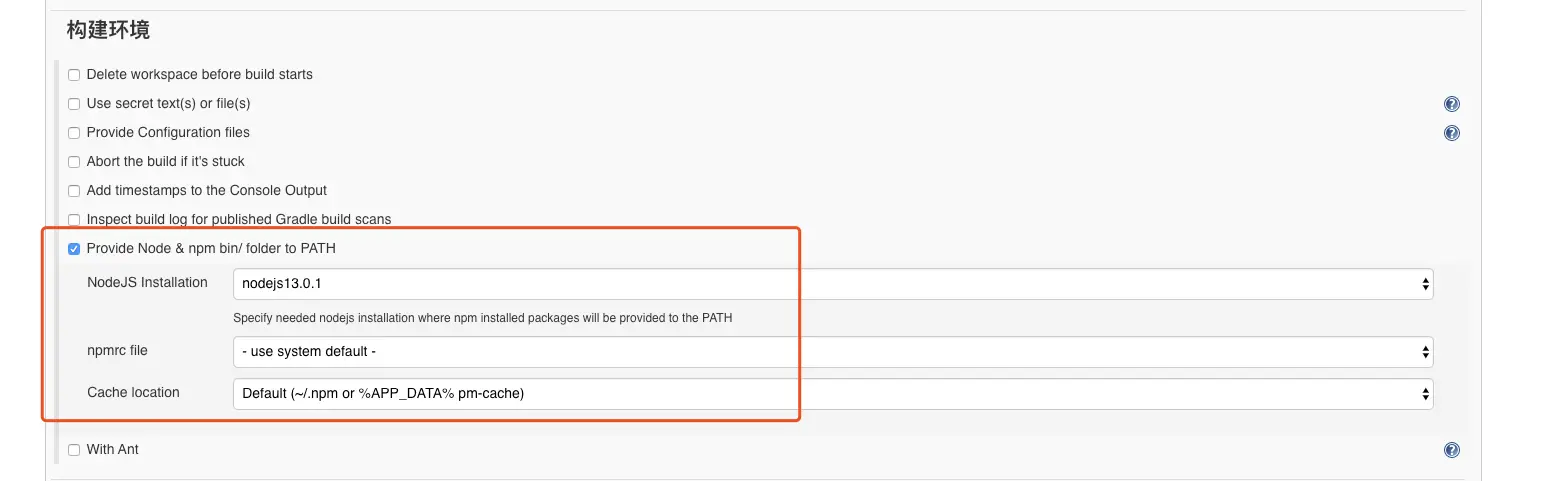
Task: Click the arrow stepper of nodejs13.0.1 select
Action: pyautogui.click(x=1425, y=284)
